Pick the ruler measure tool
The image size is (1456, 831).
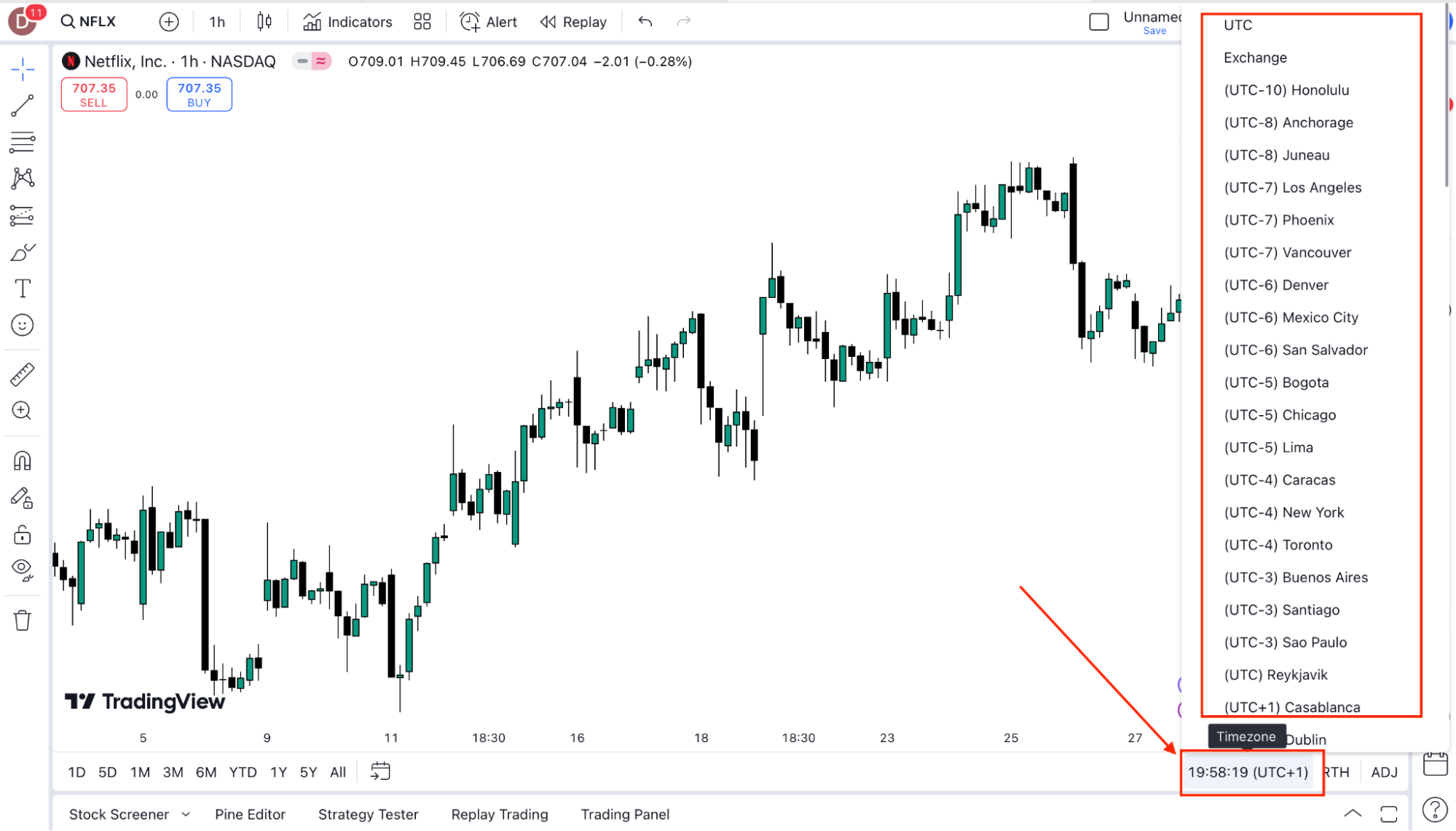click(x=23, y=374)
